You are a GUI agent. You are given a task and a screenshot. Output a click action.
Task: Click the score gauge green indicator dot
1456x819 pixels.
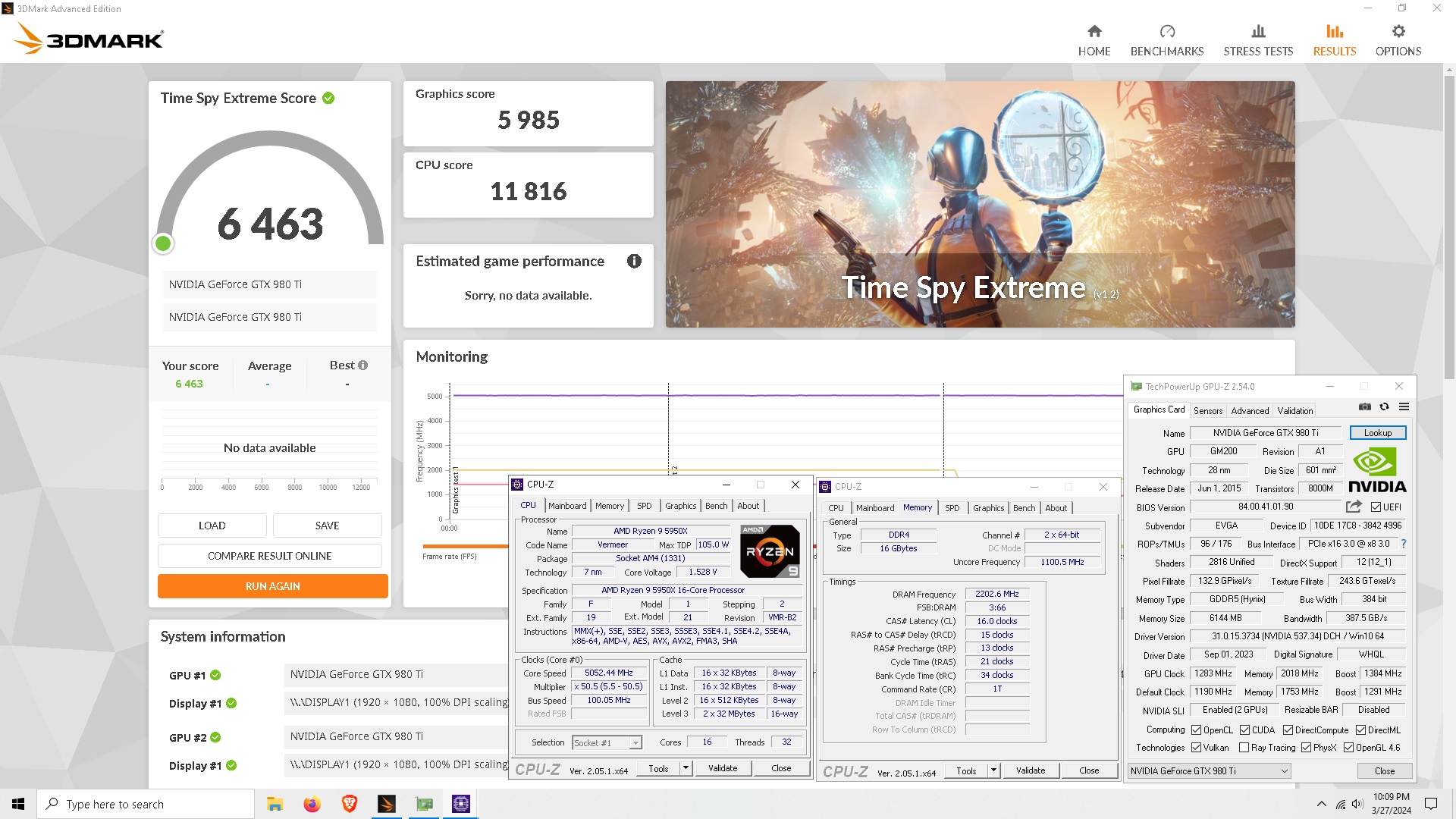click(162, 243)
